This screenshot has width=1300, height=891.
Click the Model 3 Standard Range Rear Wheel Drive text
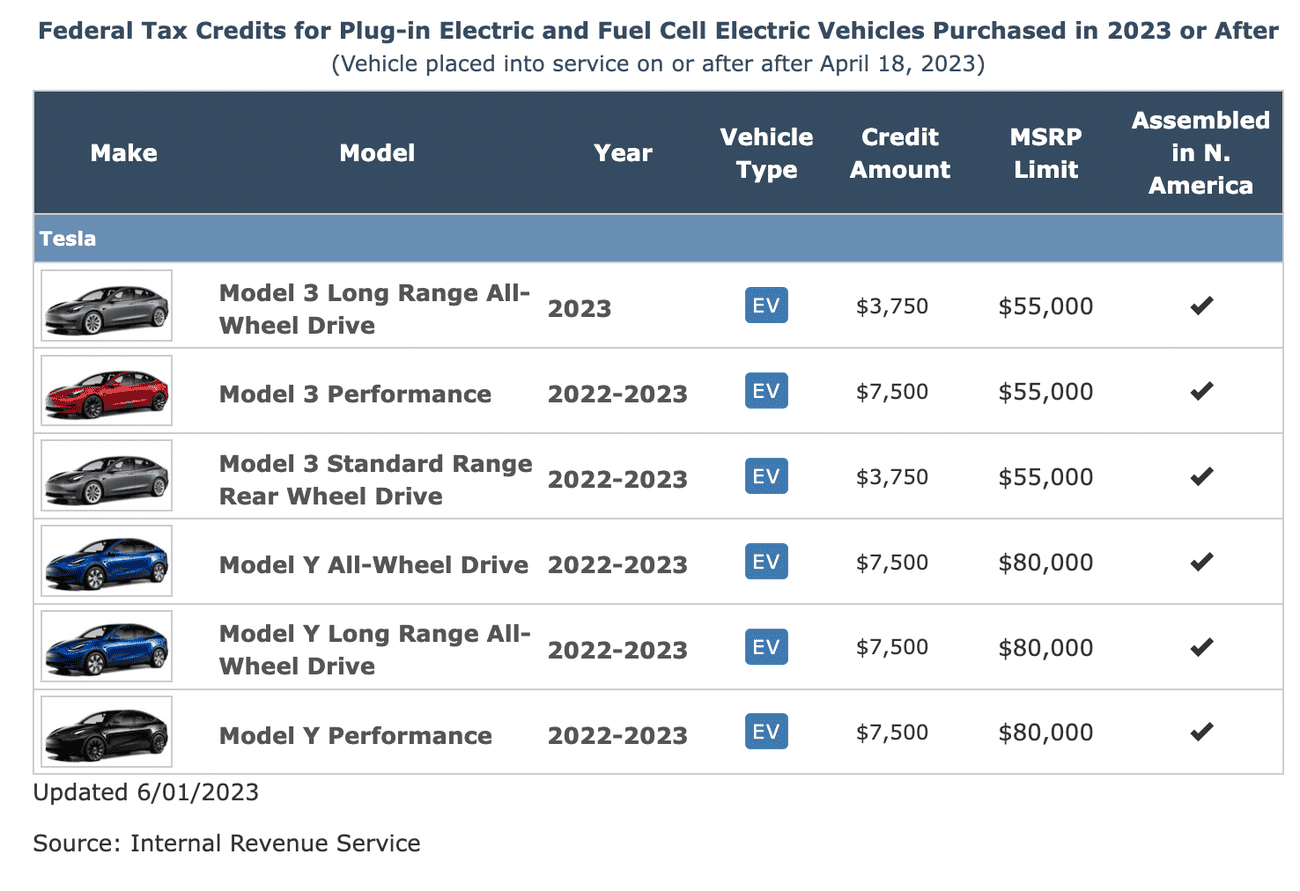click(375, 479)
